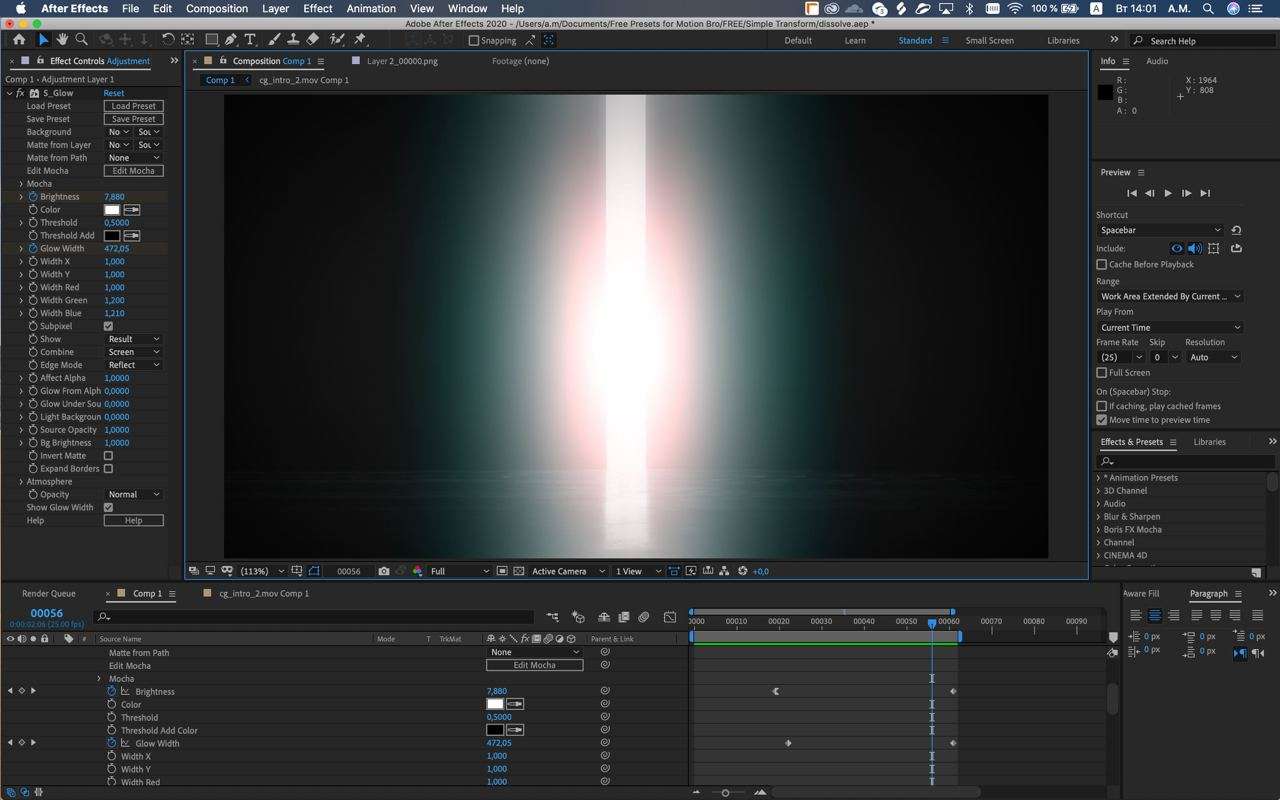The image size is (1280, 800).
Task: Click the Load Preset button
Action: click(133, 106)
